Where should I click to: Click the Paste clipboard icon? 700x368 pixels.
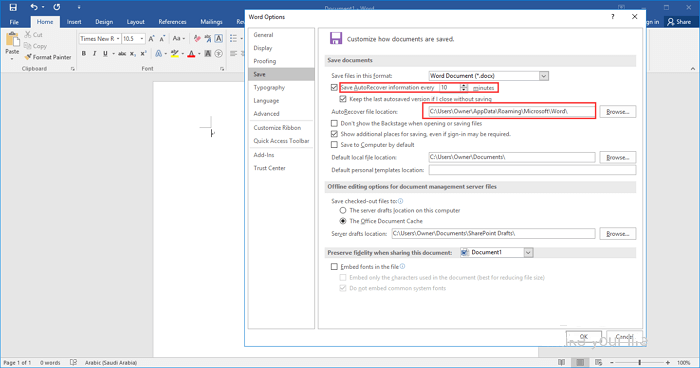(12, 39)
